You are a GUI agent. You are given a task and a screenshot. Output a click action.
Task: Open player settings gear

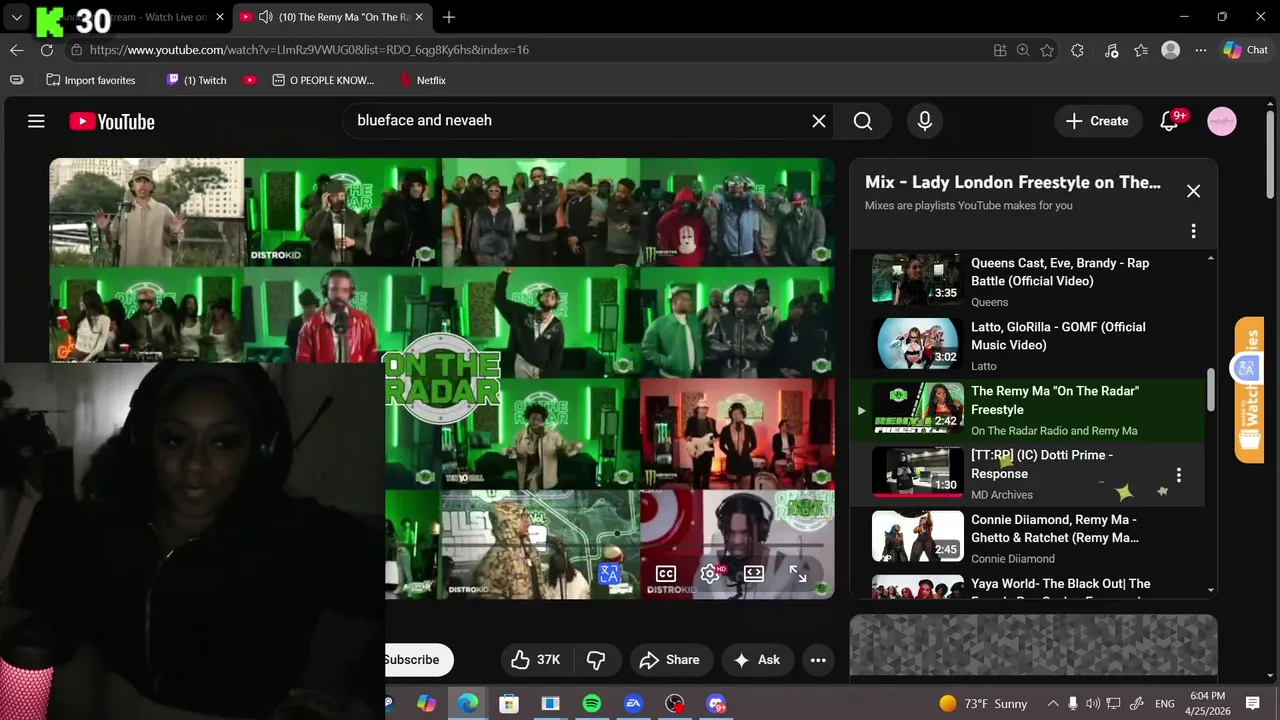coord(710,573)
